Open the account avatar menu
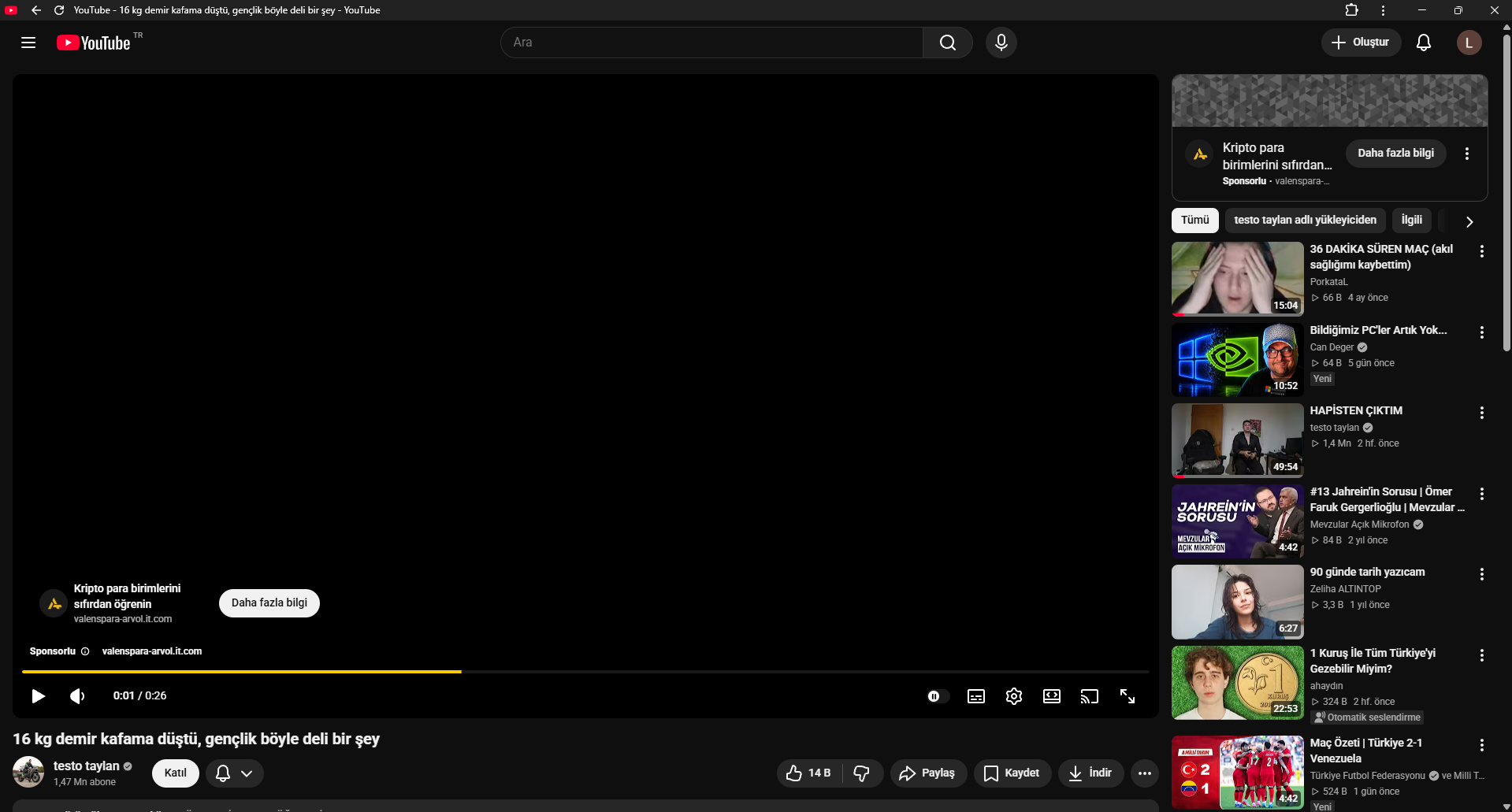Screen dimensions: 1512x812 click(1469, 43)
